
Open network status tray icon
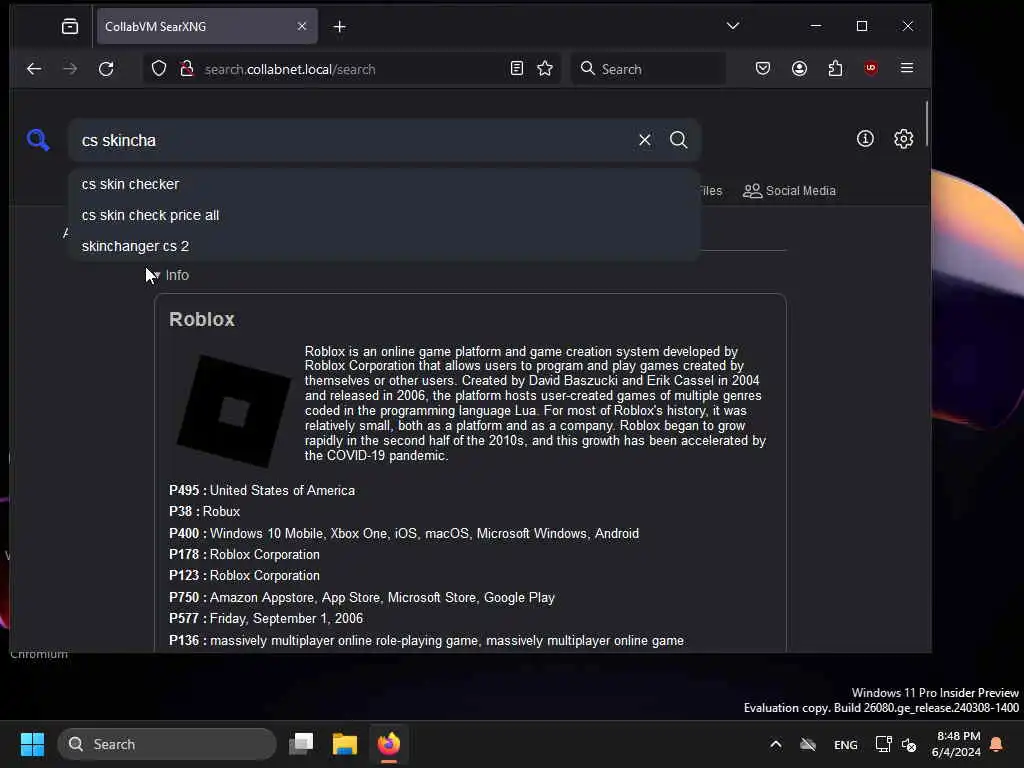(883, 744)
